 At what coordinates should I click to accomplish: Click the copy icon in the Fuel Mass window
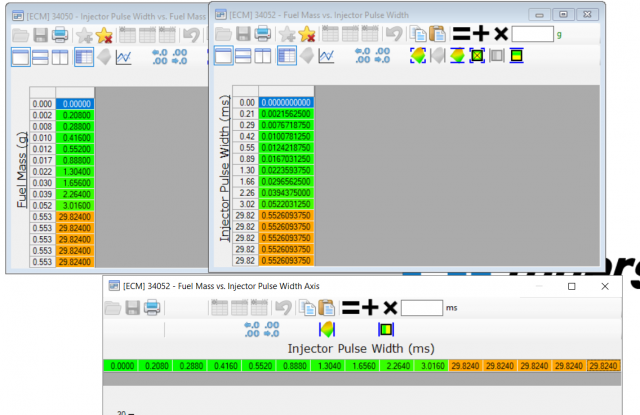[418, 34]
